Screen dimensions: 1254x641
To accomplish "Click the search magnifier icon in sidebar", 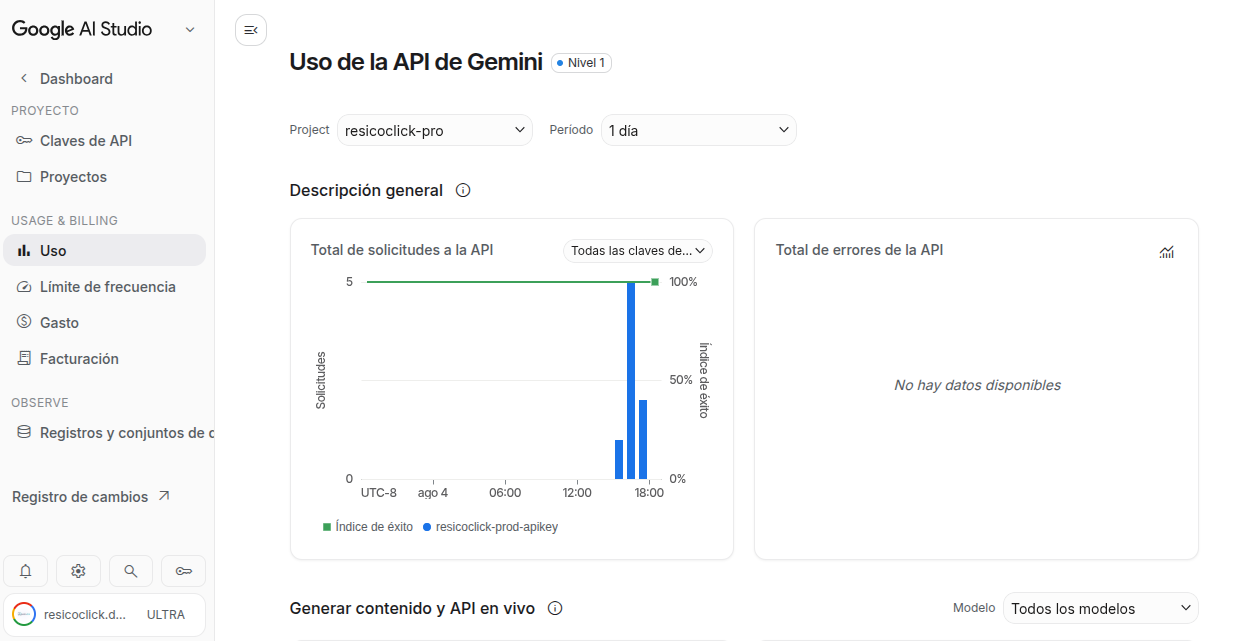I will coord(131,571).
